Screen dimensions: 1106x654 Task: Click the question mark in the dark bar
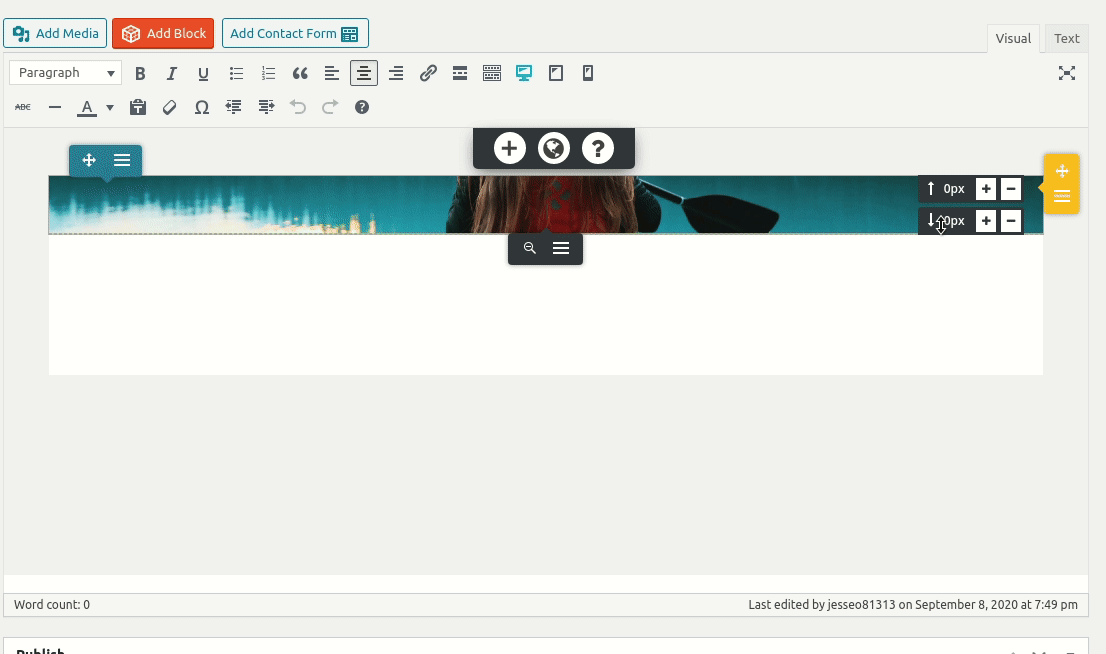tap(598, 148)
